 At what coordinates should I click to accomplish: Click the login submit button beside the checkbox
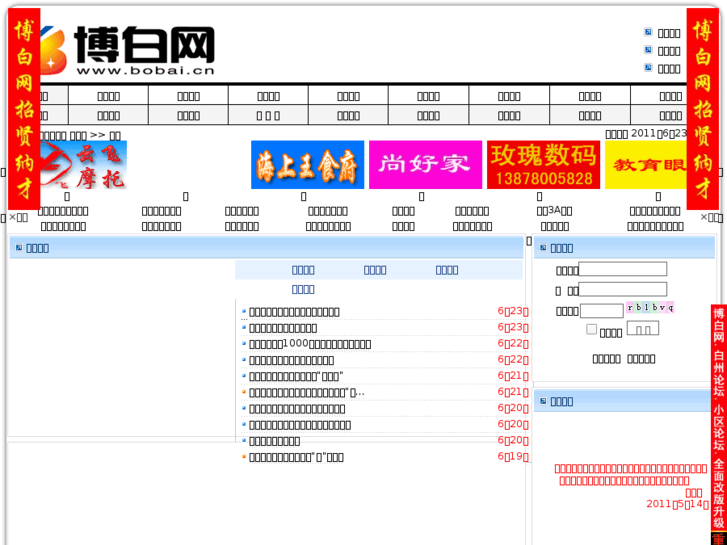(643, 328)
